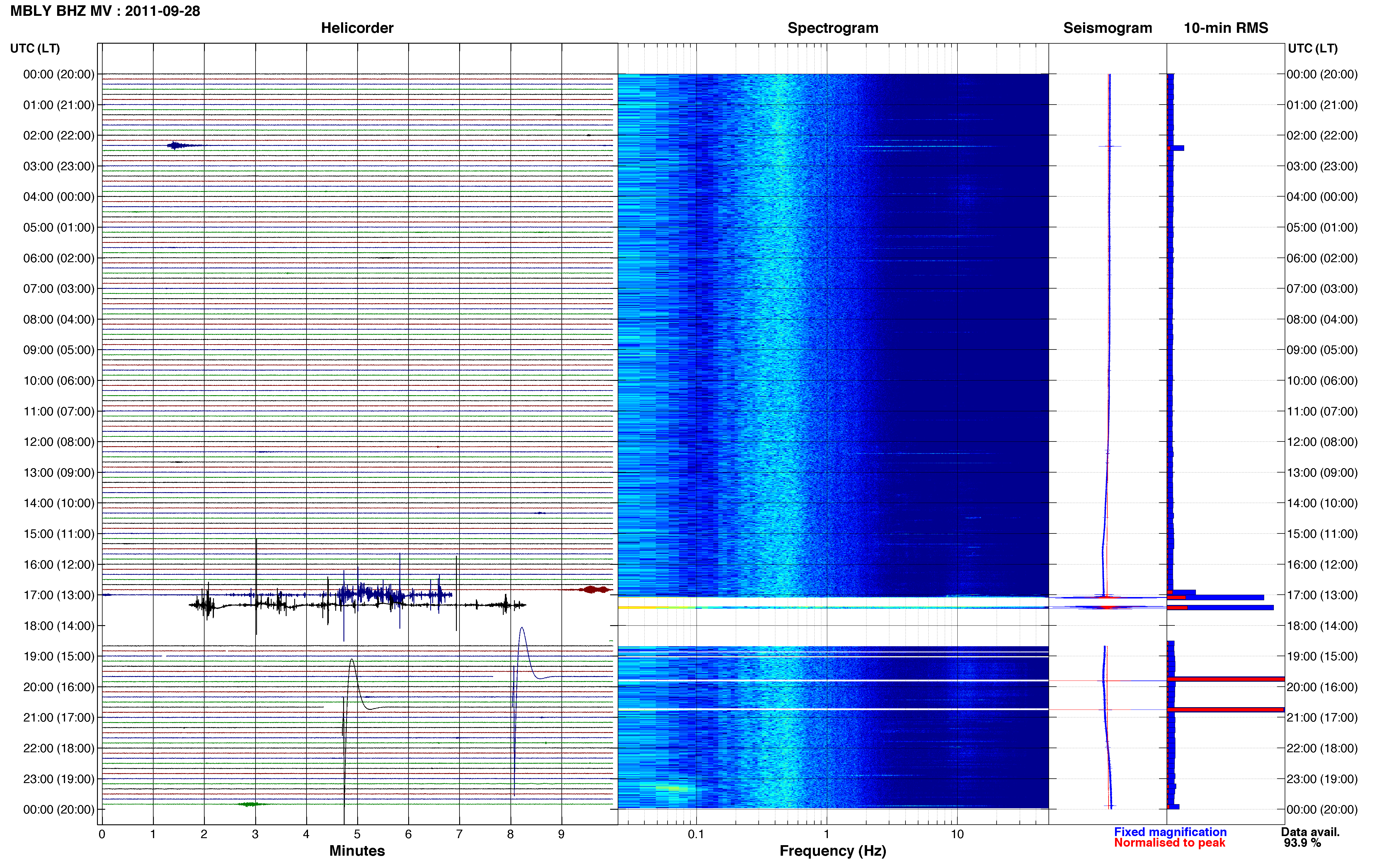Click the "0.1" frequency tick label
The image size is (1389, 868).
696,834
